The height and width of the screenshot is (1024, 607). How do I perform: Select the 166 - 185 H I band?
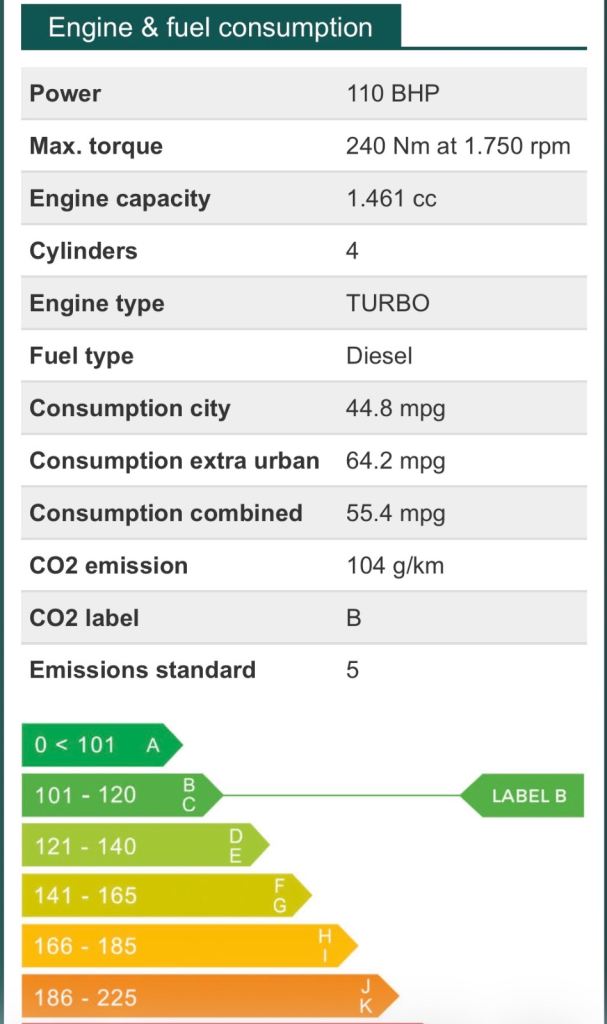[x=189, y=946]
